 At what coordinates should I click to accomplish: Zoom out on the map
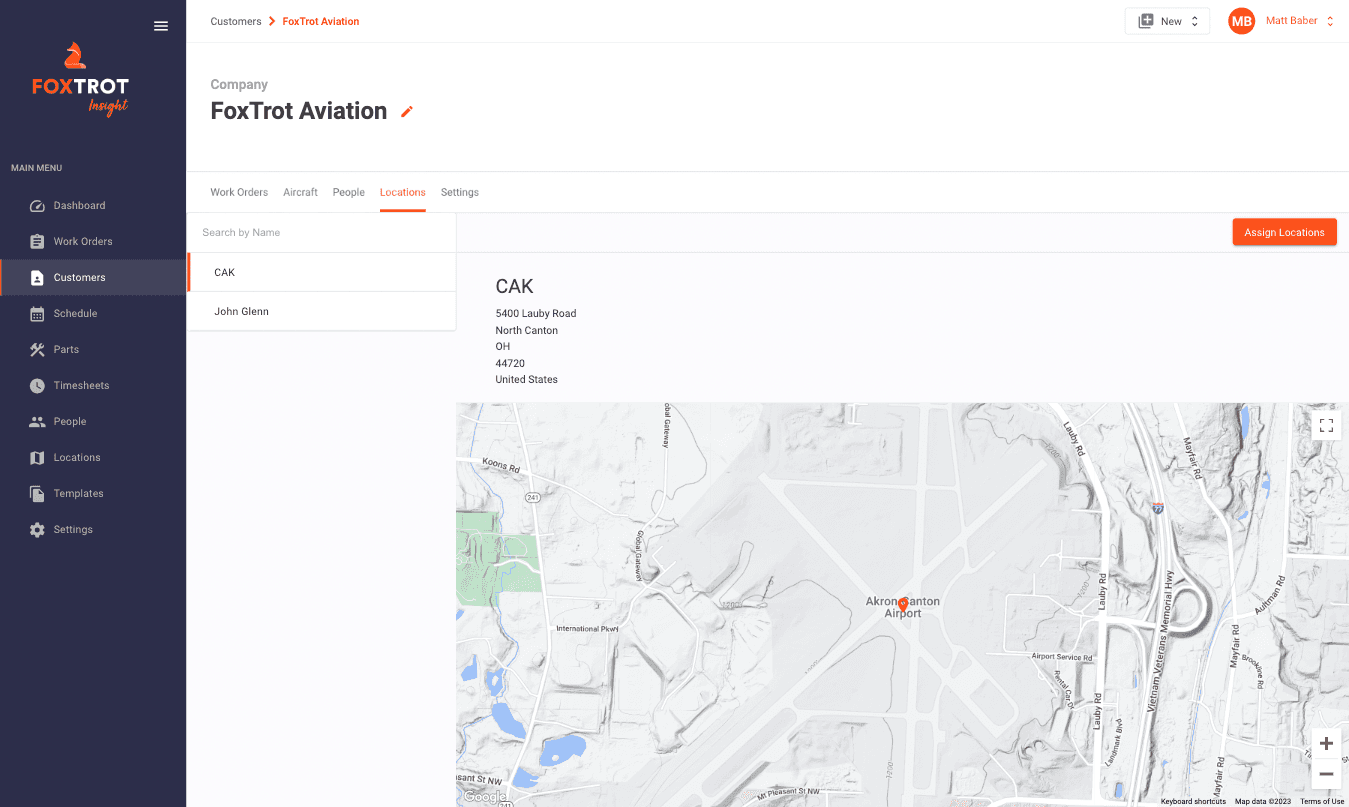pyautogui.click(x=1326, y=774)
